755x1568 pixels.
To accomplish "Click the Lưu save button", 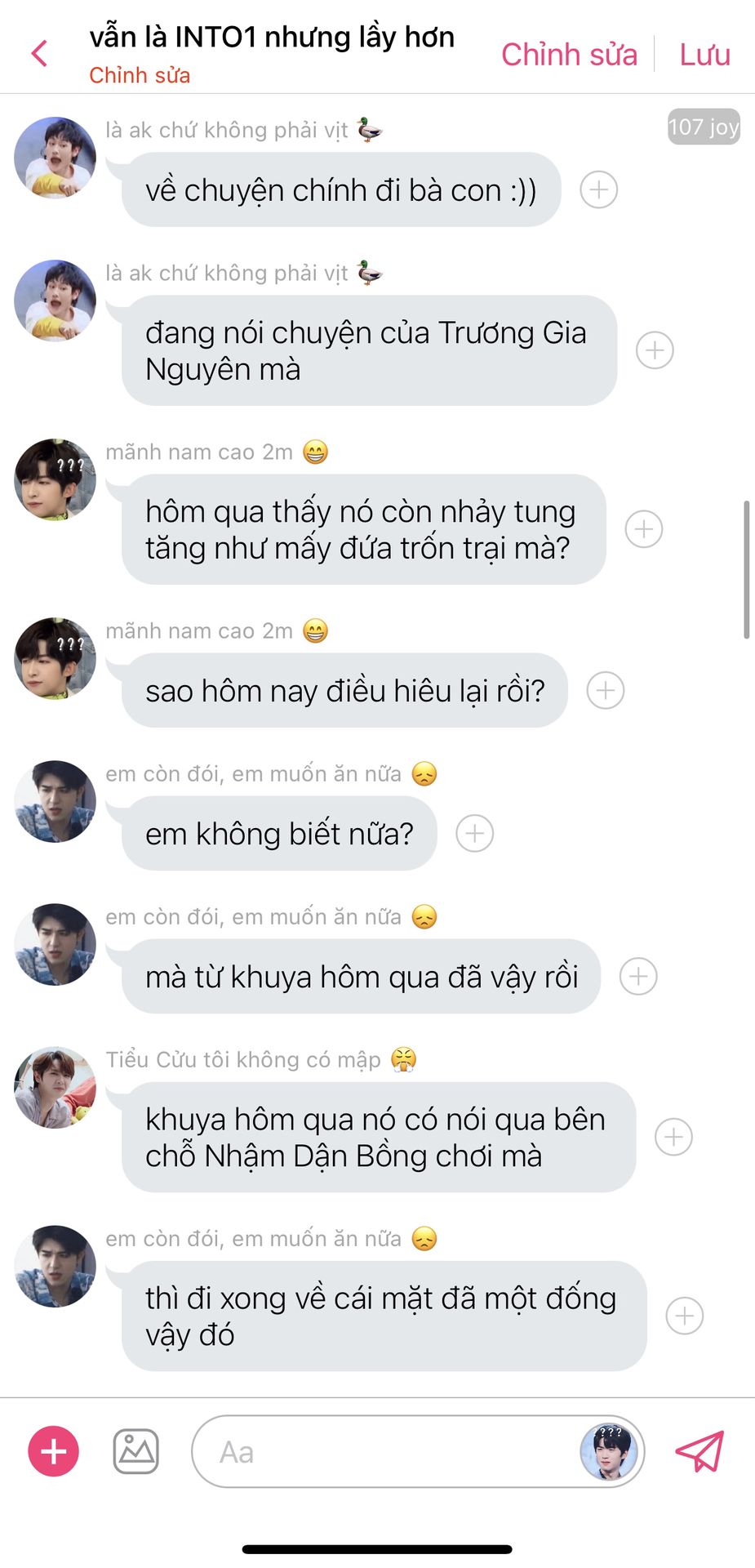I will click(704, 54).
